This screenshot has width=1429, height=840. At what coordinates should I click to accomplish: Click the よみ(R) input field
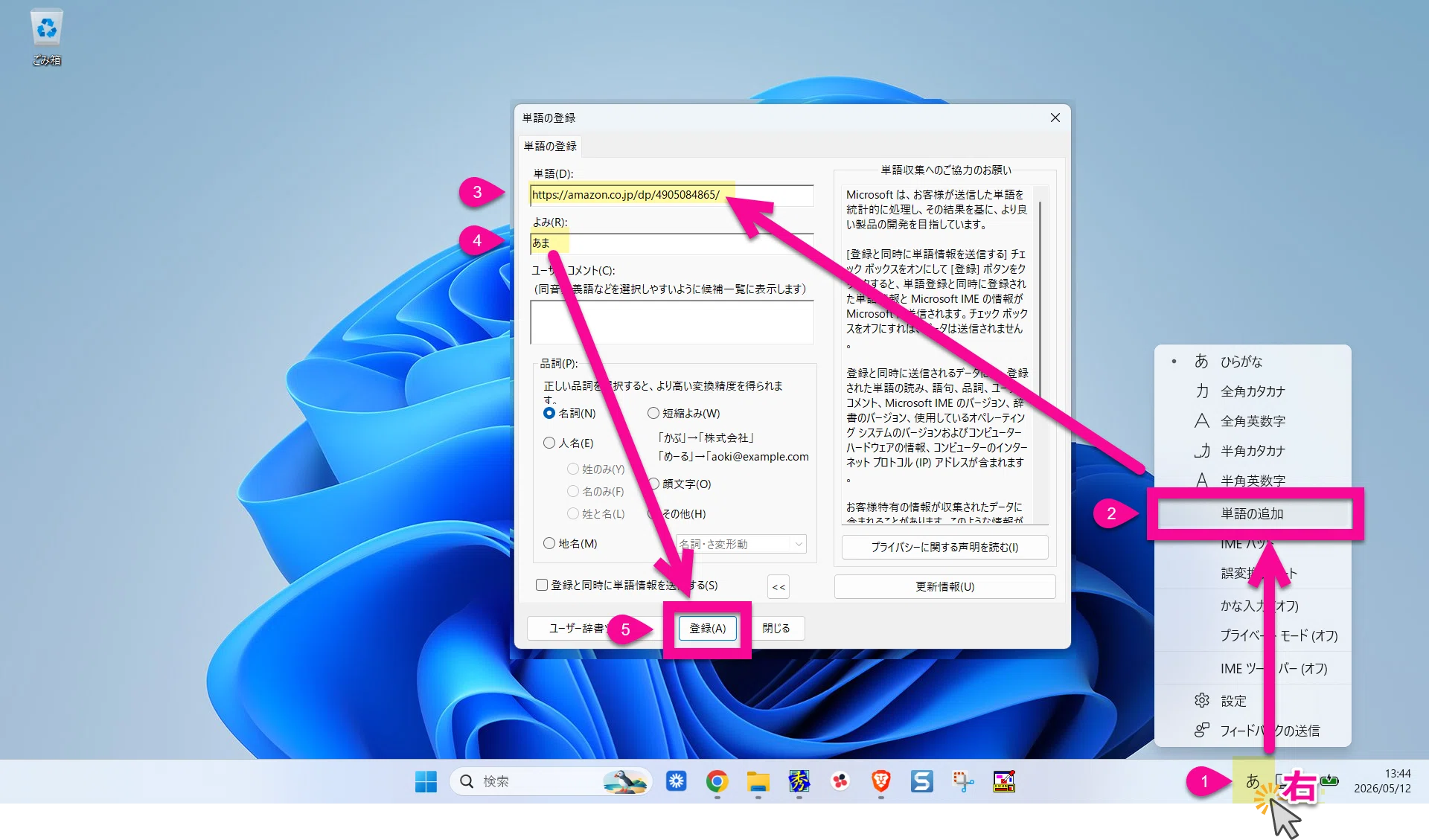coord(671,243)
